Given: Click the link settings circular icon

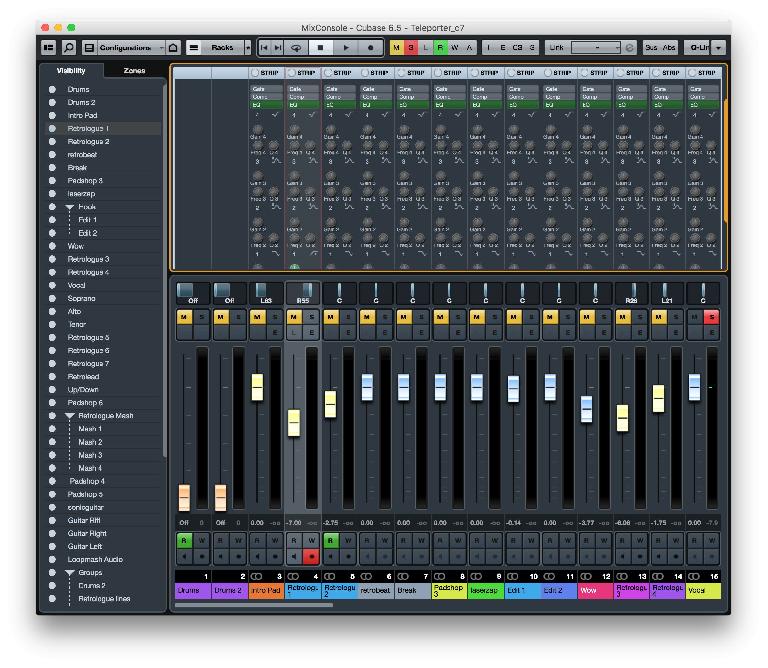Looking at the screenshot, I should (630, 48).
